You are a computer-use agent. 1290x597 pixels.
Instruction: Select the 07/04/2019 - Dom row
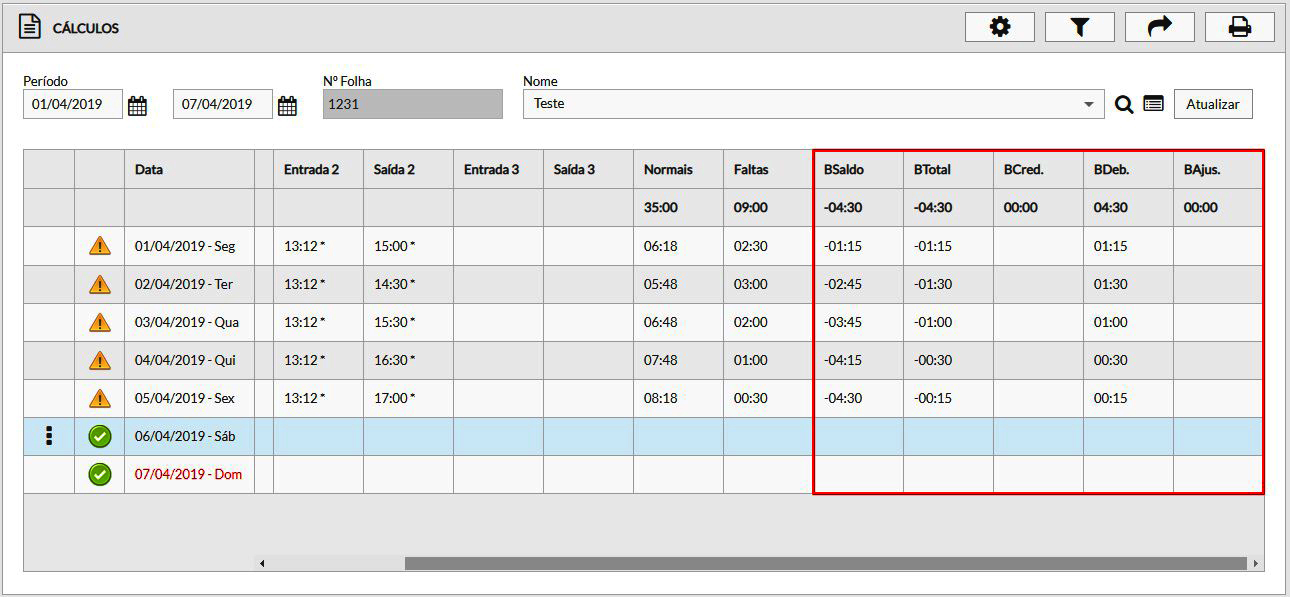click(x=188, y=474)
